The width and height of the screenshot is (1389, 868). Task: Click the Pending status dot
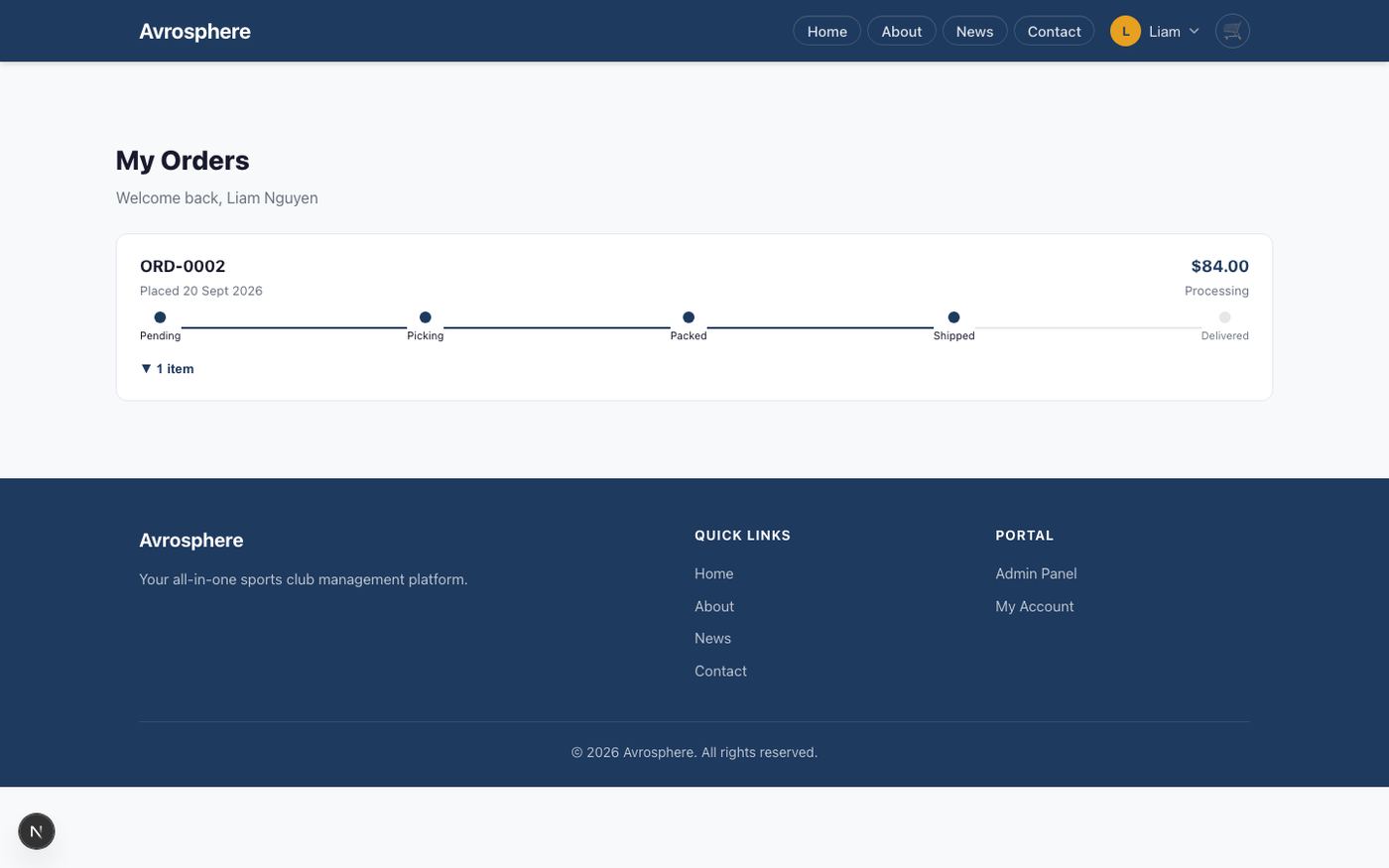point(160,317)
